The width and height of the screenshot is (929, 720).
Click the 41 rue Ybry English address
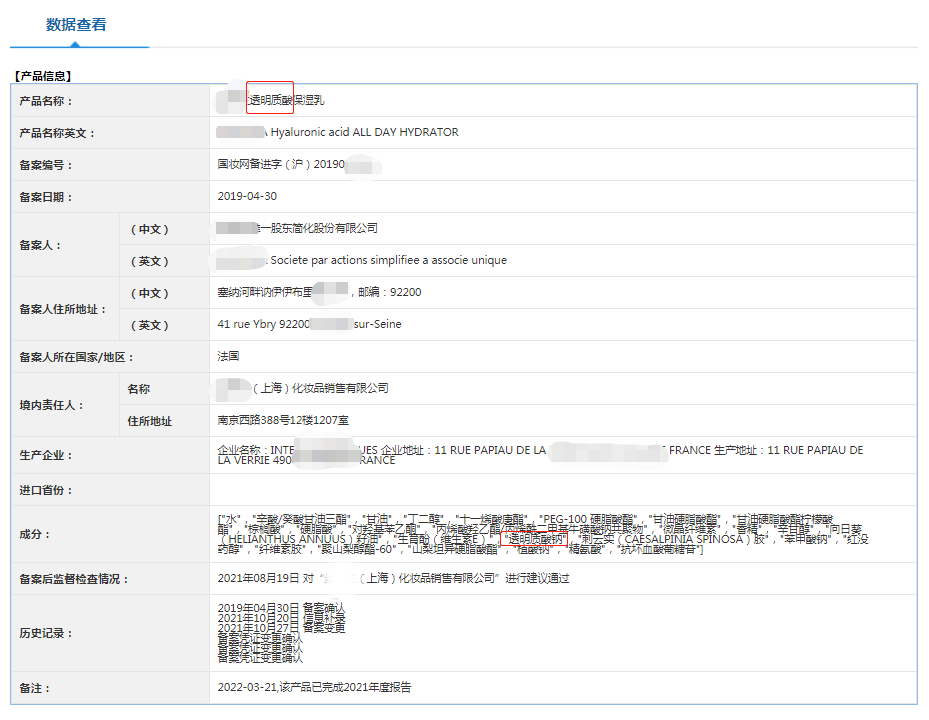(310, 324)
